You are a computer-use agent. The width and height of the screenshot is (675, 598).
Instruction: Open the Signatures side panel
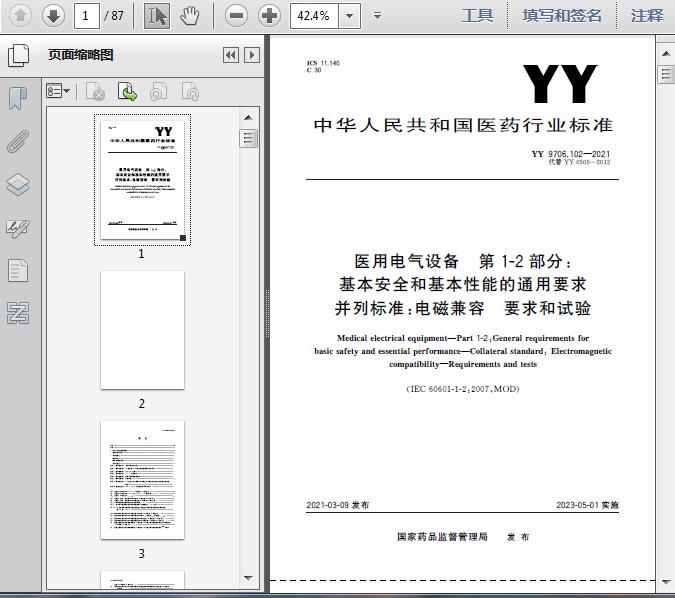pyautogui.click(x=18, y=227)
